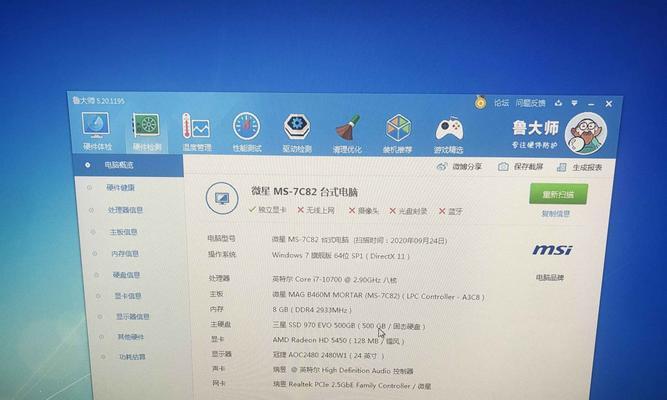667x400 pixels.
Task: Click the 微博分享 Weibo icon
Action: (442, 166)
